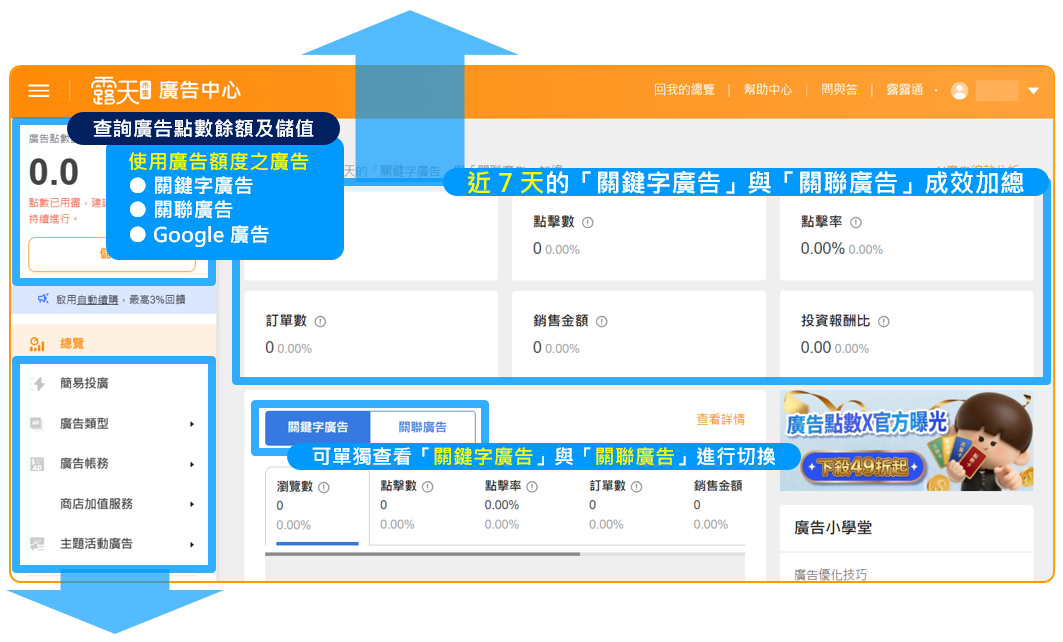1063x642 pixels.
Task: Open the 廣告點數X官方曝光 promo banner
Action: tap(906, 441)
